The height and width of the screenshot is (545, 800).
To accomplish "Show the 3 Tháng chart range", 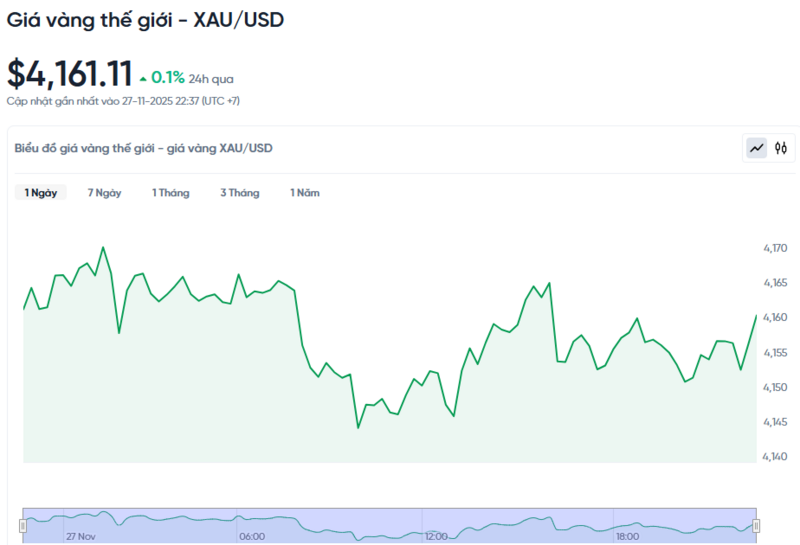I will 239,193.
